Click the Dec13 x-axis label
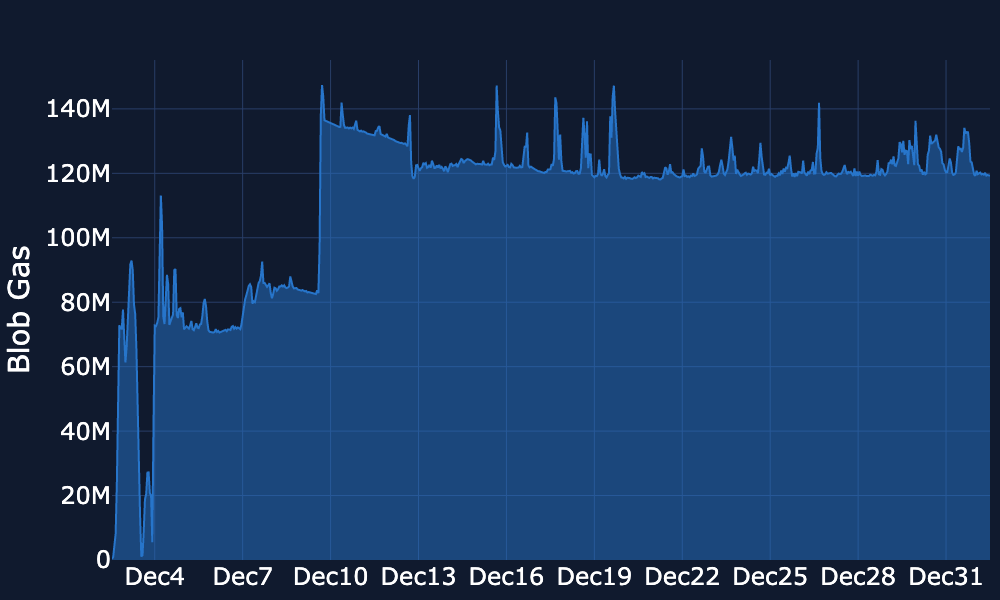Viewport: 1000px width, 600px height. click(x=418, y=577)
